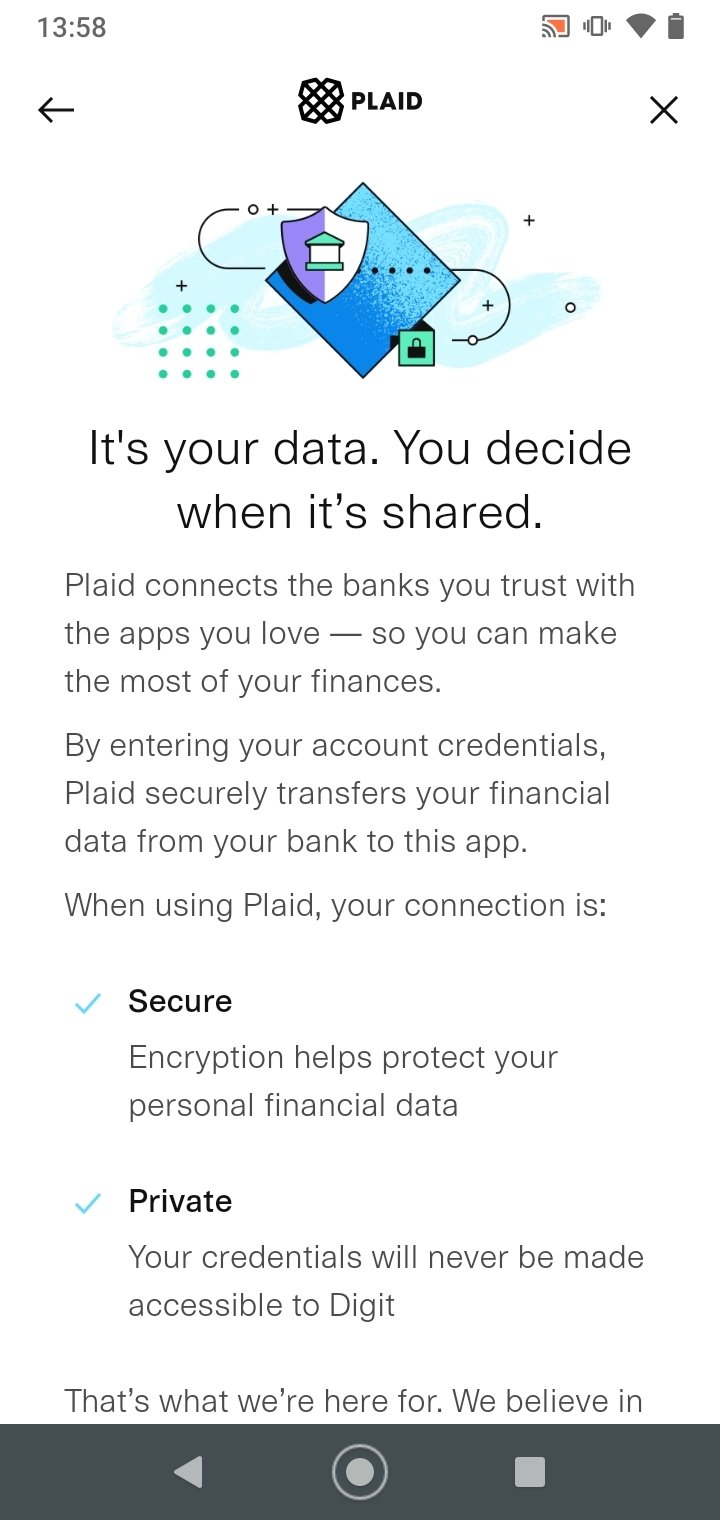The image size is (720, 1520).
Task: Tap Android recent apps square button
Action: [529, 1472]
